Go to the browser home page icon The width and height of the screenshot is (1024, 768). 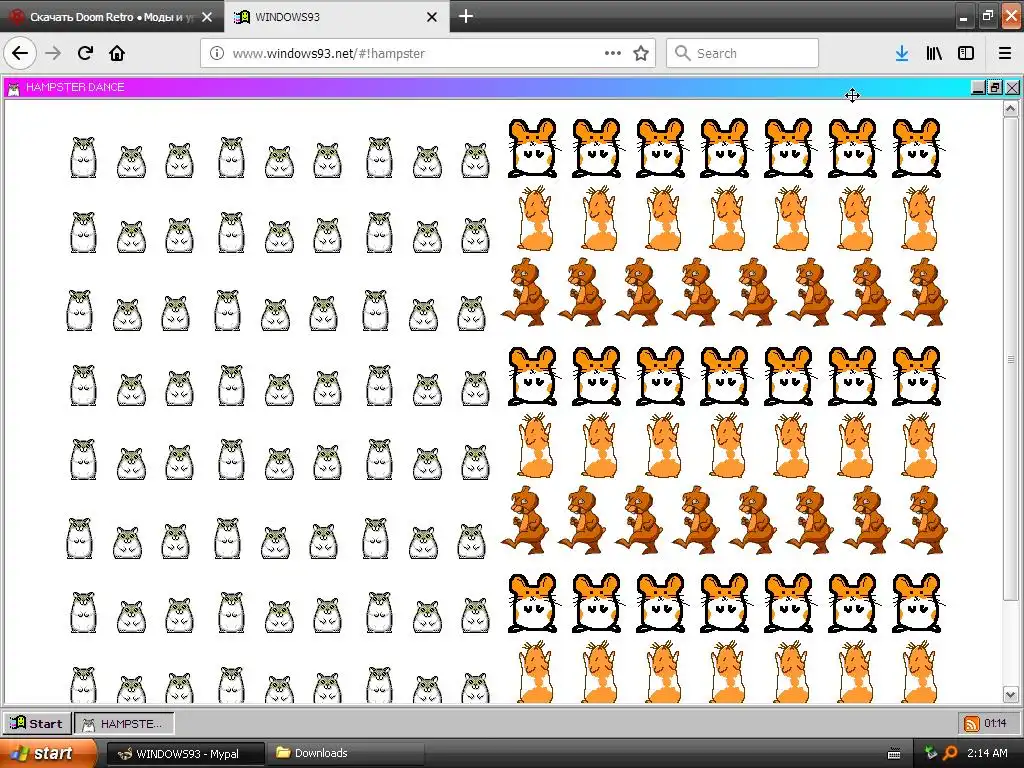tap(117, 53)
